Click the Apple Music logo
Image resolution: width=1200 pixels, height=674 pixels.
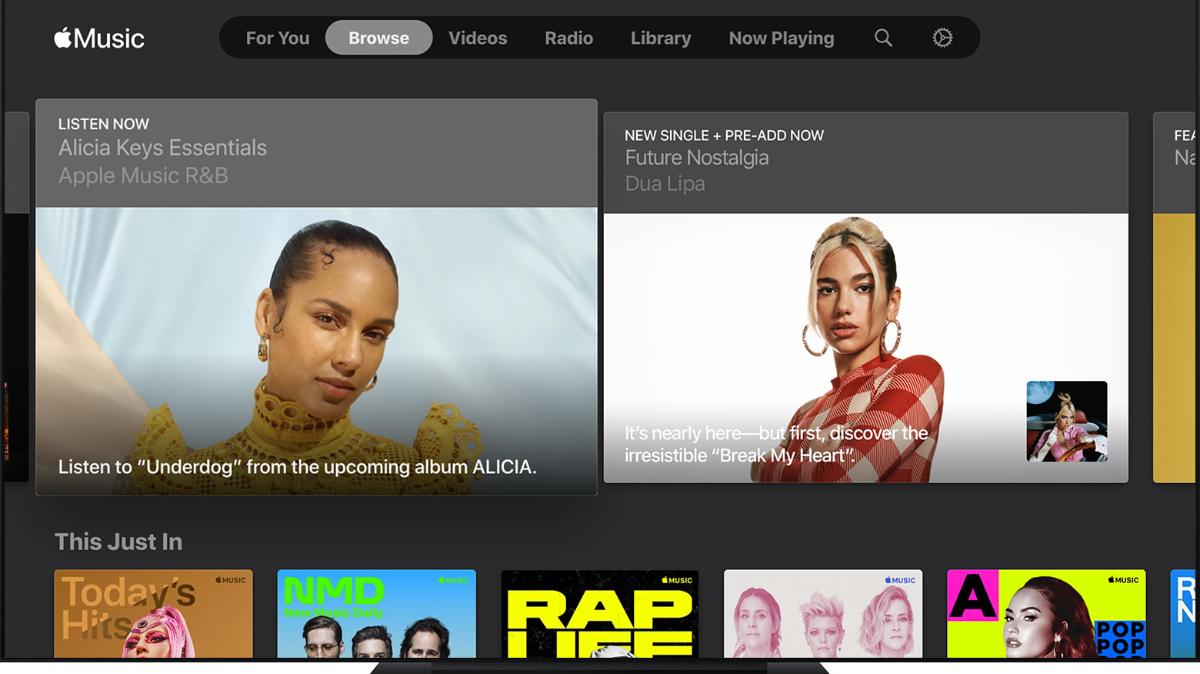point(99,38)
